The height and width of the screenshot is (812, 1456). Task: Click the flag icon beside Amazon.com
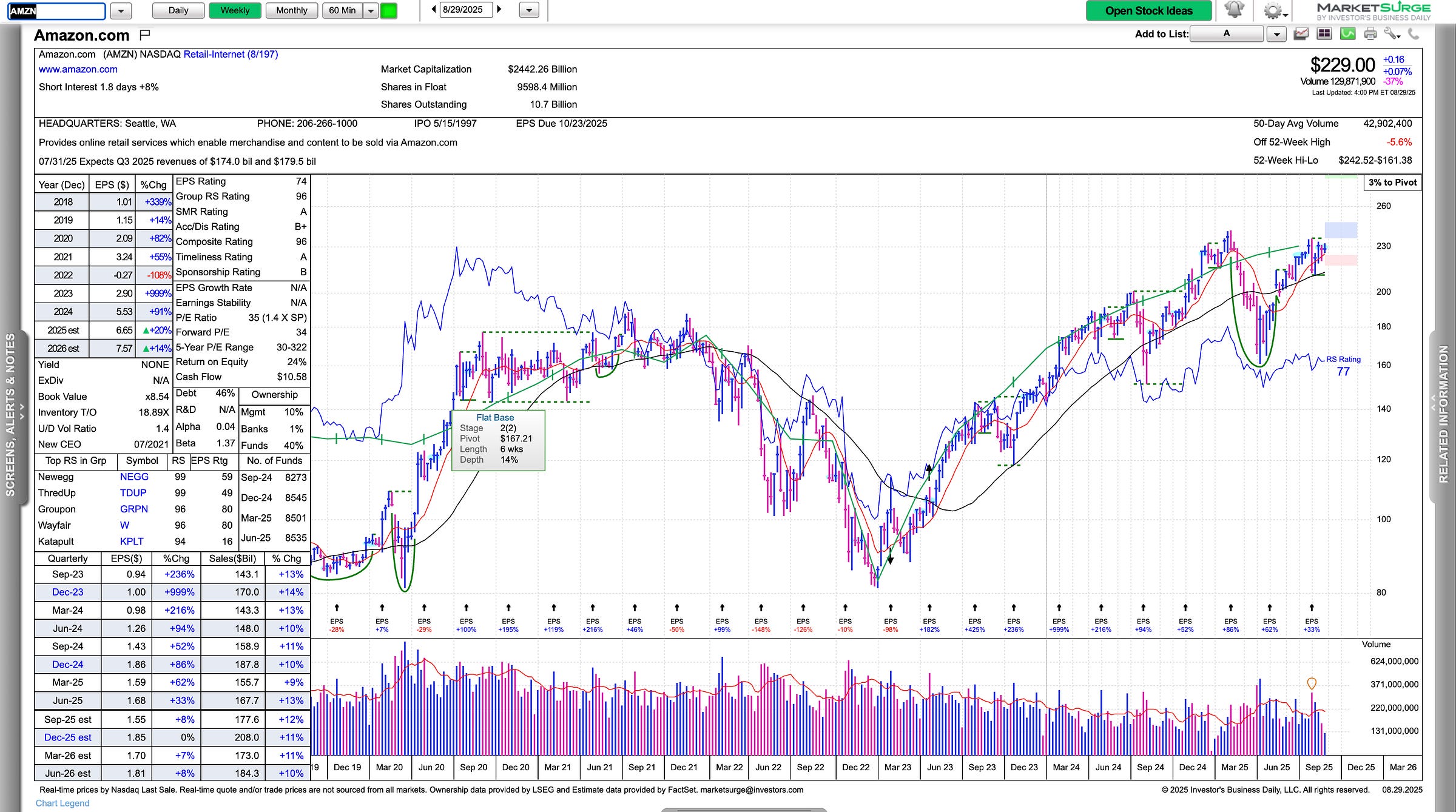(144, 35)
